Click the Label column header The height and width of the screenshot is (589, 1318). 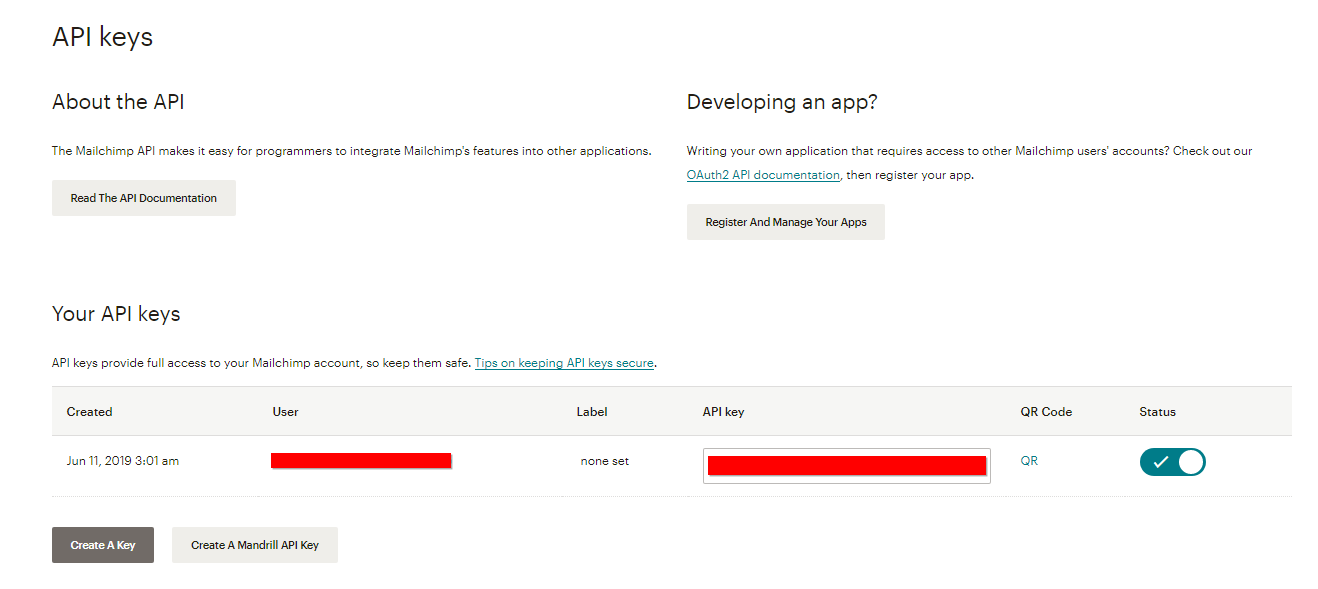coord(592,412)
